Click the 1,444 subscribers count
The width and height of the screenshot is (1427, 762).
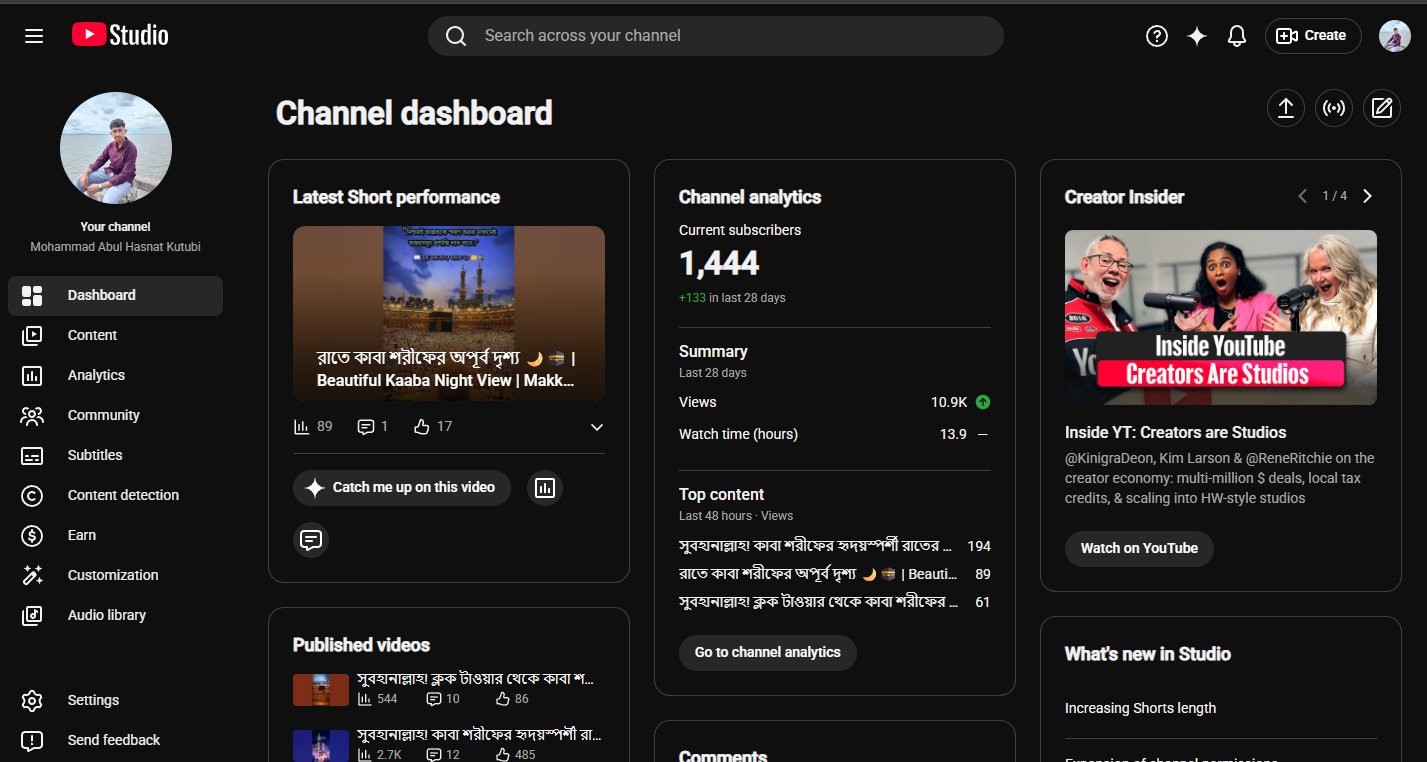(x=719, y=264)
